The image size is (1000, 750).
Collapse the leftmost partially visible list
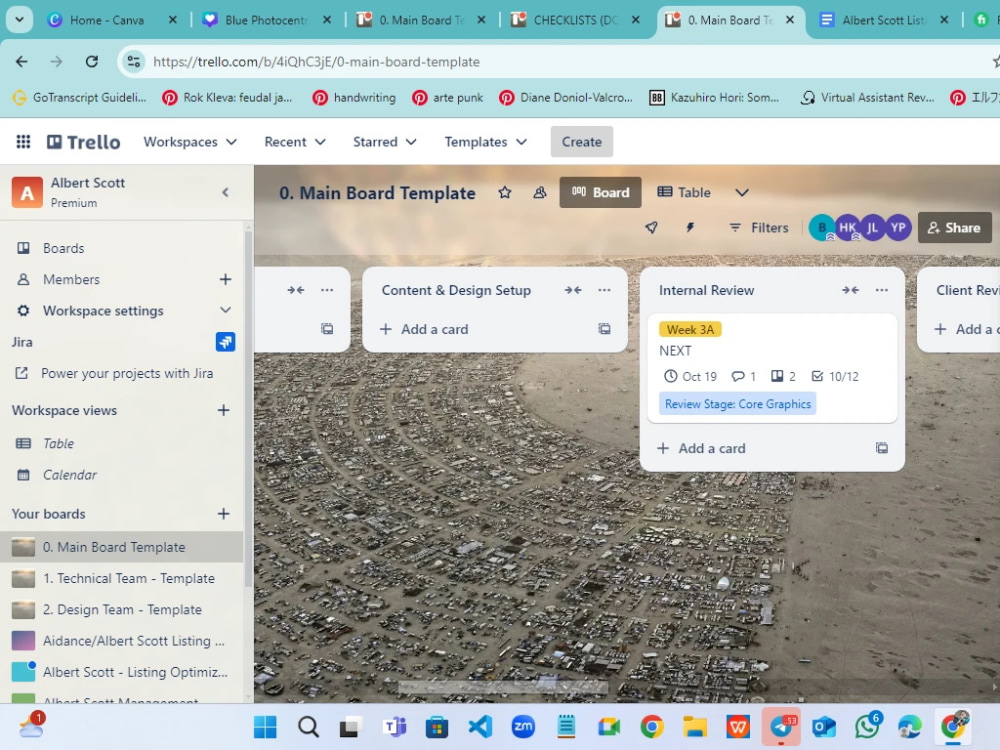tap(295, 290)
